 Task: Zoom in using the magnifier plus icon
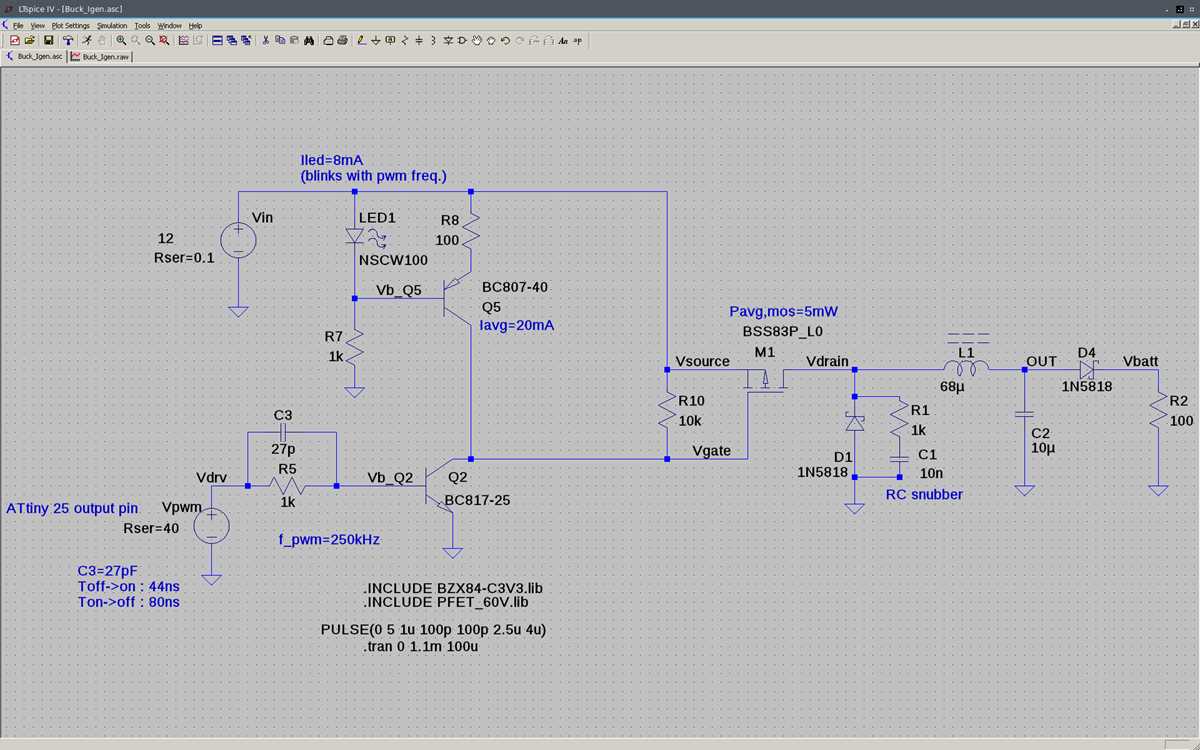(121, 40)
